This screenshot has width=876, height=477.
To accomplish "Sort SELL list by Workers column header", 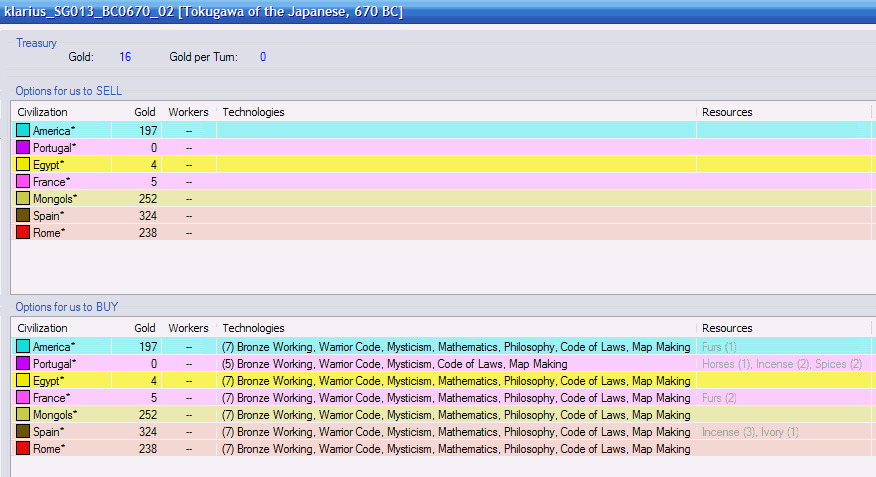I will (188, 112).
